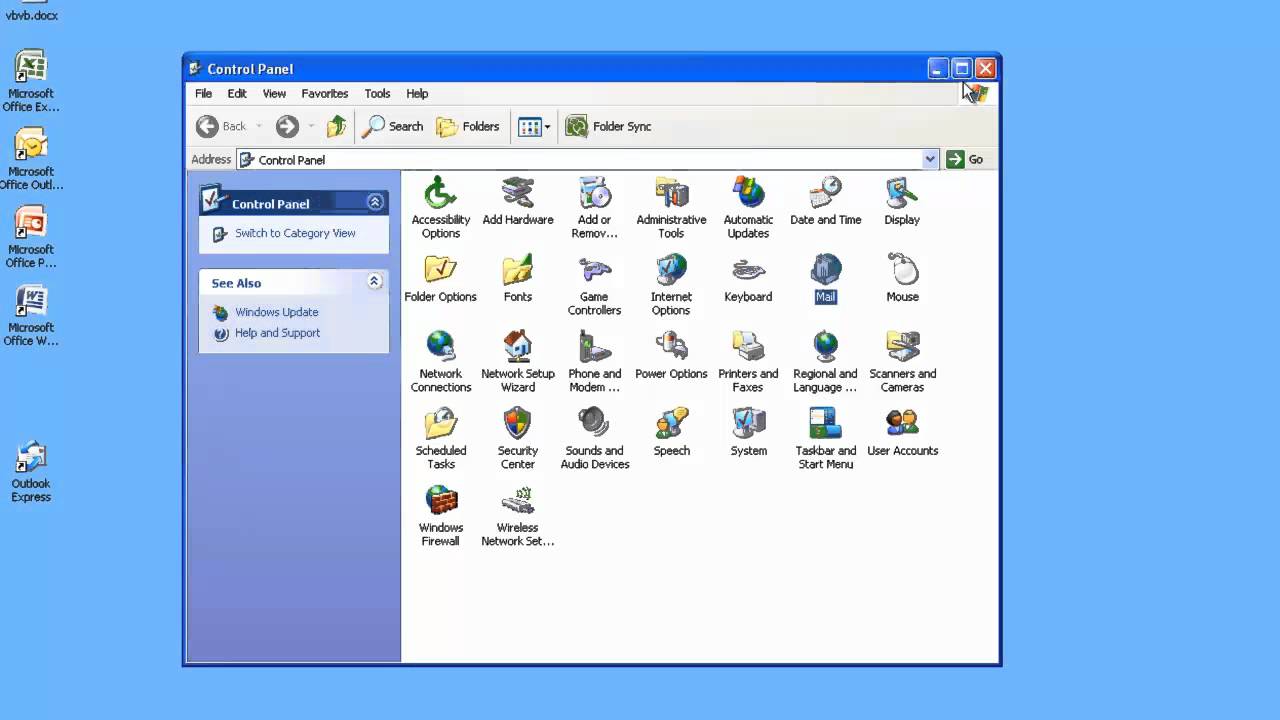Open Scanners and Cameras
The width and height of the screenshot is (1280, 720).
902,361
